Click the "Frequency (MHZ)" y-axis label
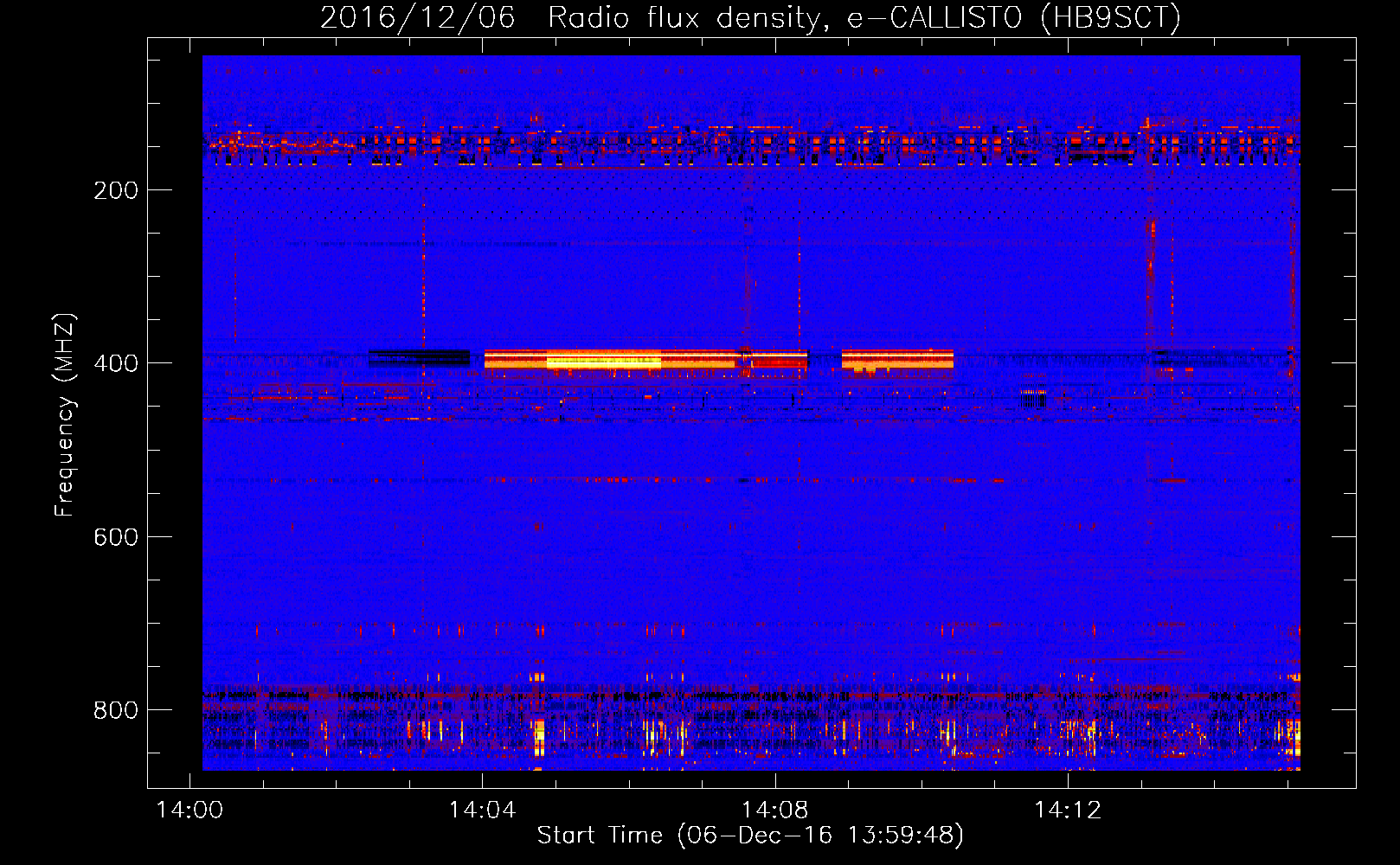The width and height of the screenshot is (1400, 865). pos(65,415)
